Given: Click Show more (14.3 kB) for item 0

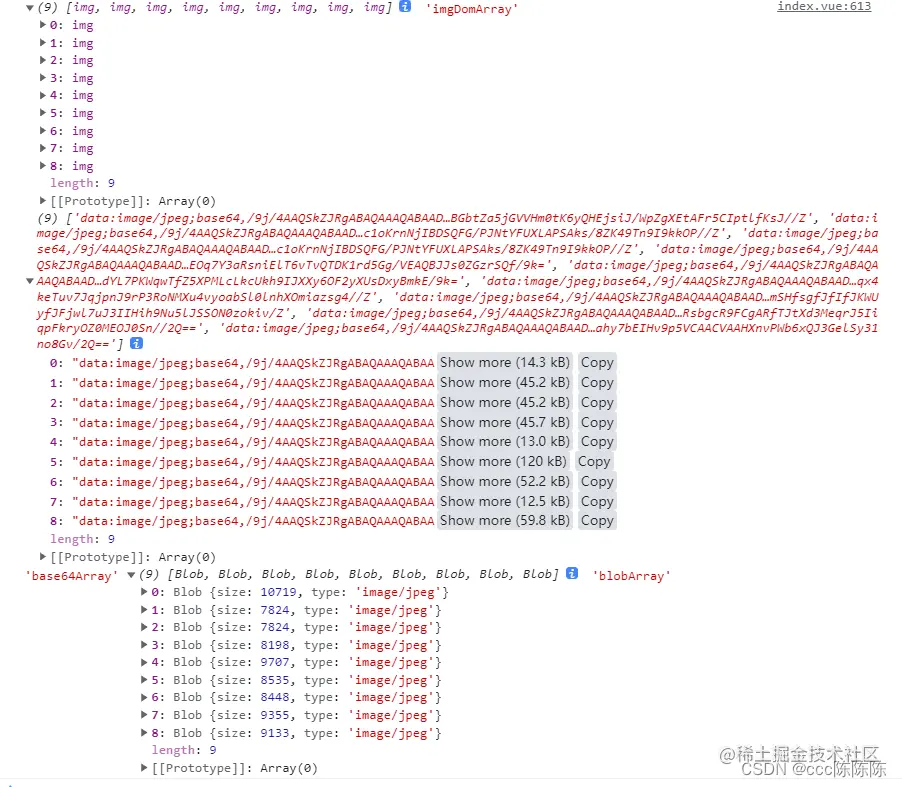Looking at the screenshot, I should tap(504, 362).
